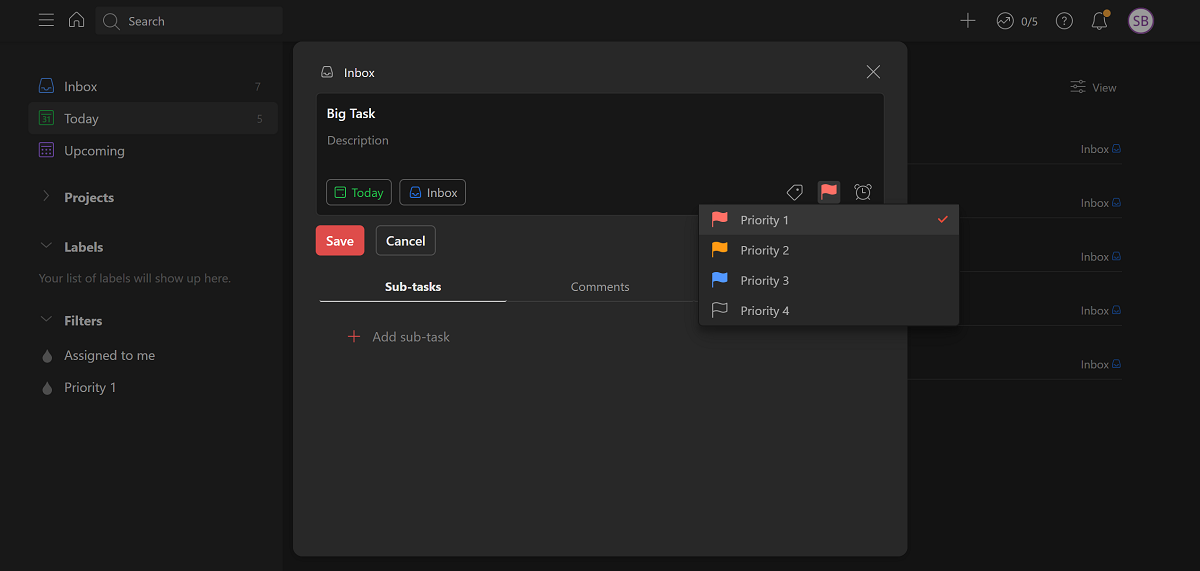Click the No labels placeholder text

[x=135, y=278]
